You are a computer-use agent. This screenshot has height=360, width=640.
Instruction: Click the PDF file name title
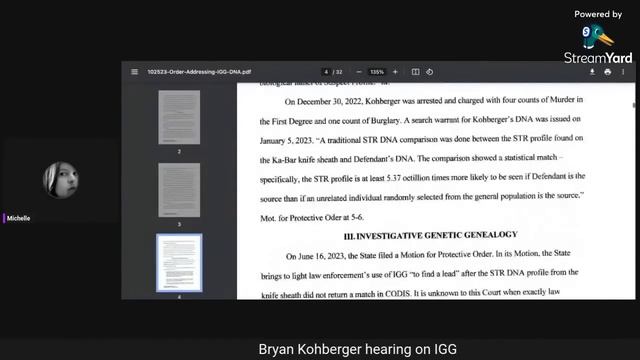pos(199,72)
